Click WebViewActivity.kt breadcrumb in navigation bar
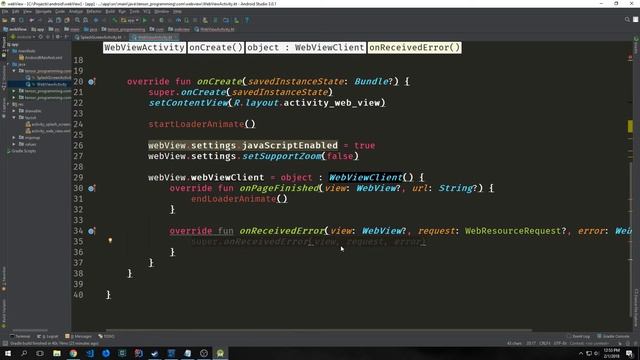Screen dimensions: 640x360 (215, 29)
